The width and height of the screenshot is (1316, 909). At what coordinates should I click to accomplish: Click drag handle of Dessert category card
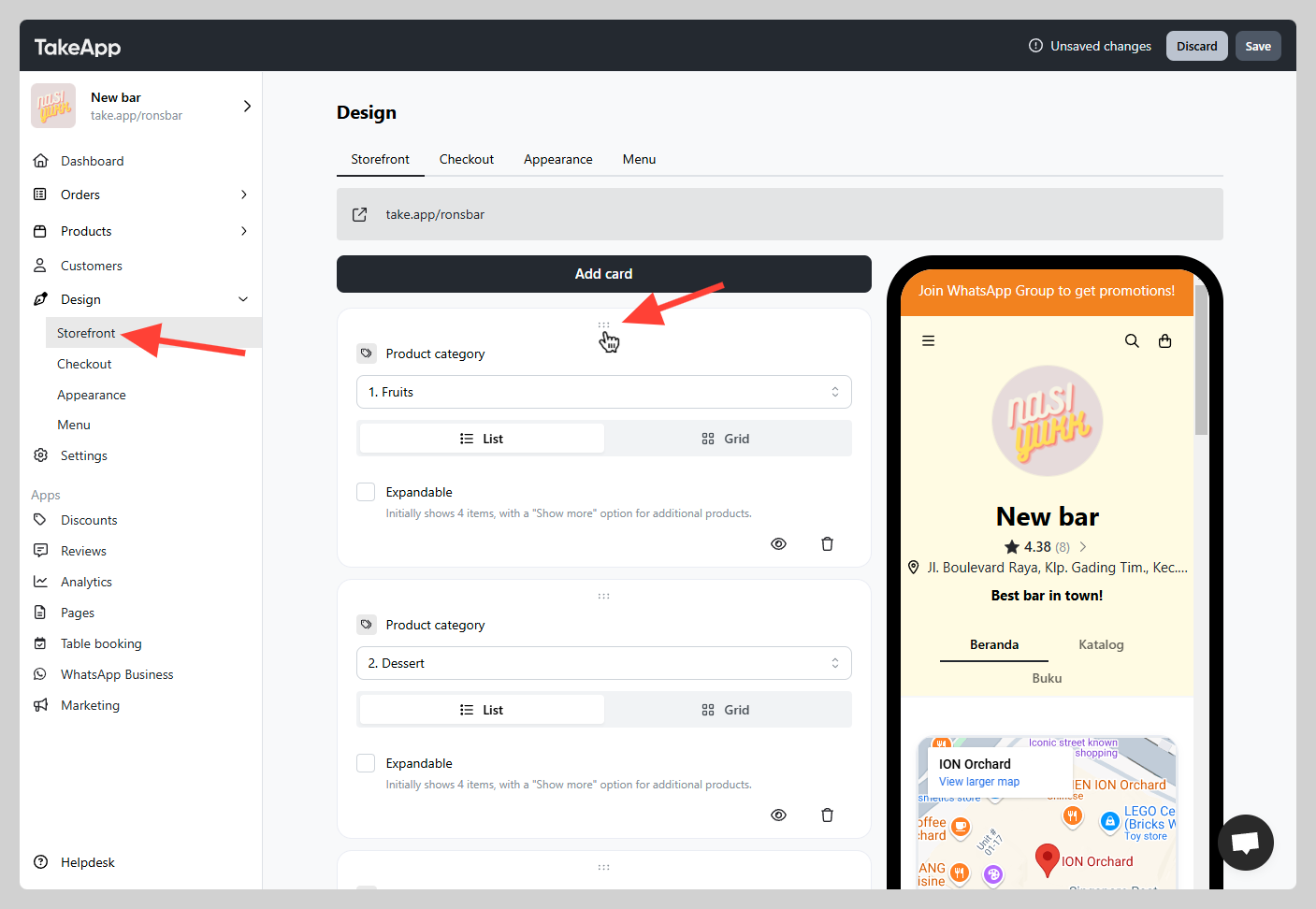(604, 596)
